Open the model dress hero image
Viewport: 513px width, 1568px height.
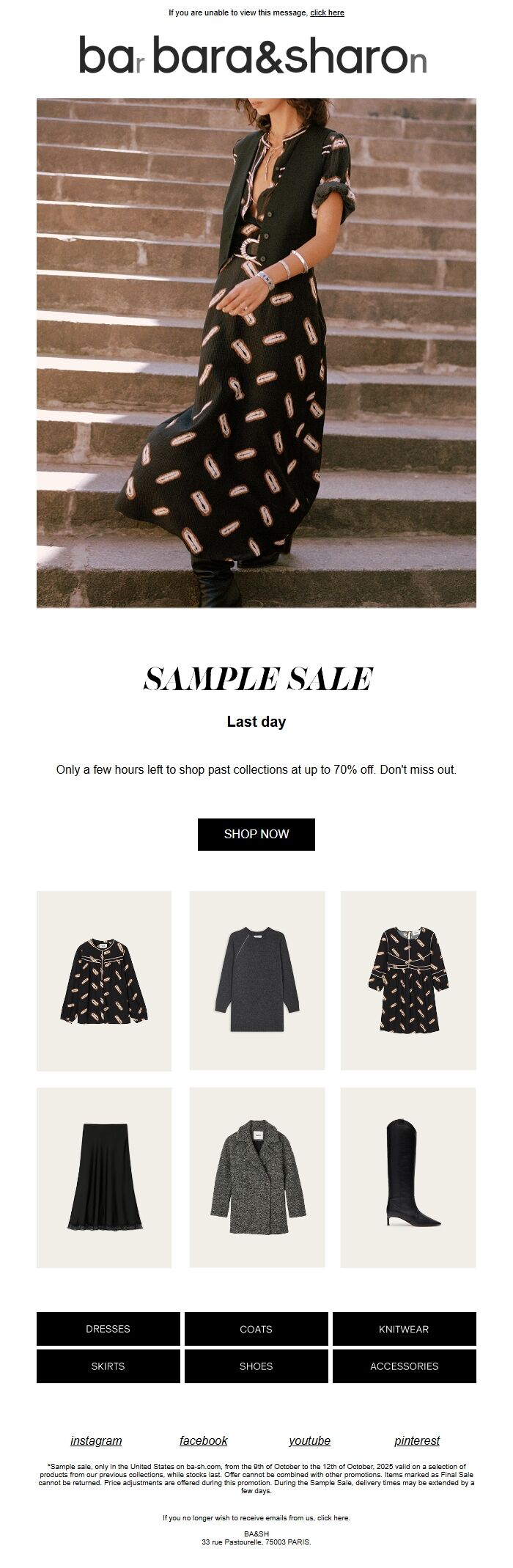256,353
